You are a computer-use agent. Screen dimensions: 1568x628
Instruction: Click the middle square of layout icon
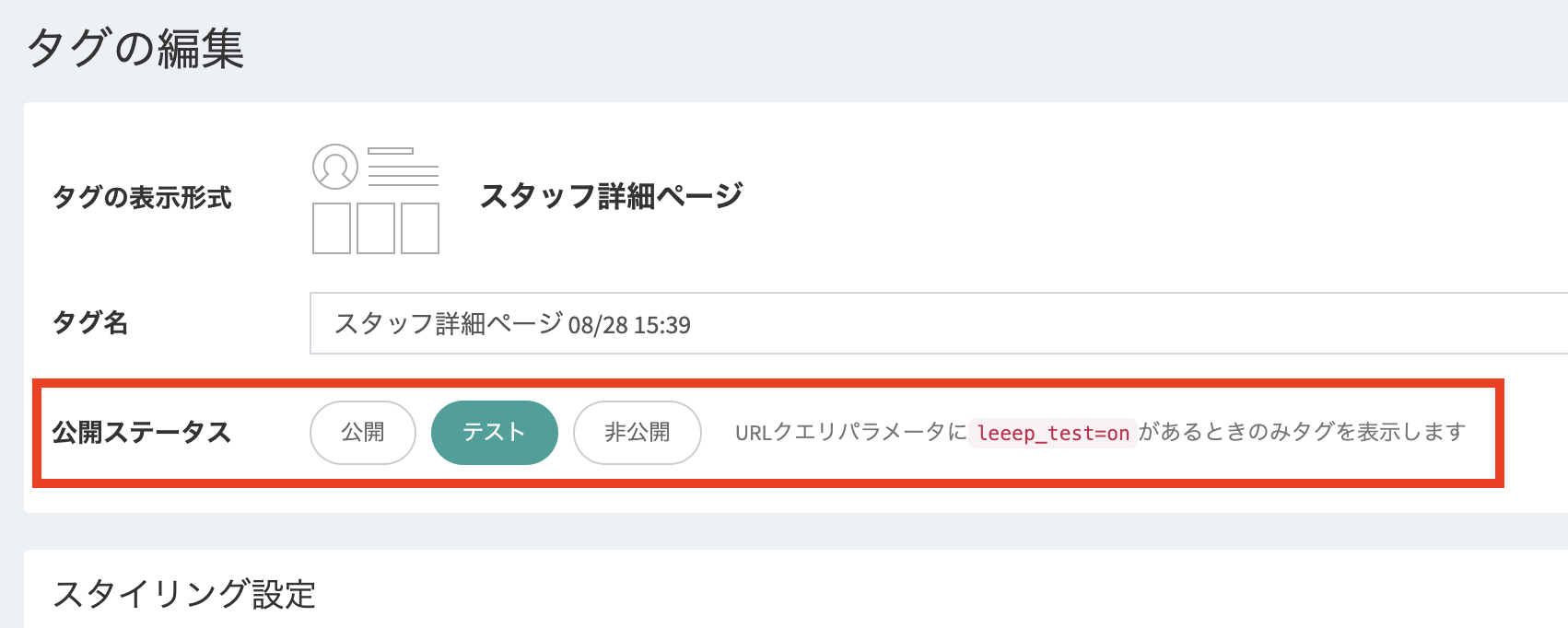point(376,228)
